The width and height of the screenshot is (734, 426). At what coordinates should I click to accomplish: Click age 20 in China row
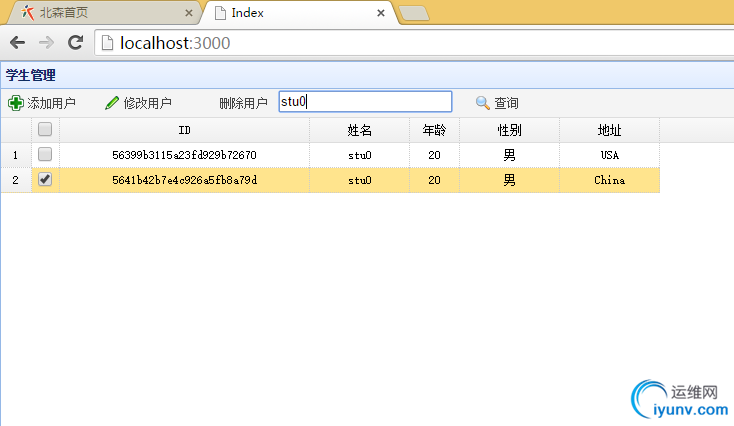click(x=434, y=180)
